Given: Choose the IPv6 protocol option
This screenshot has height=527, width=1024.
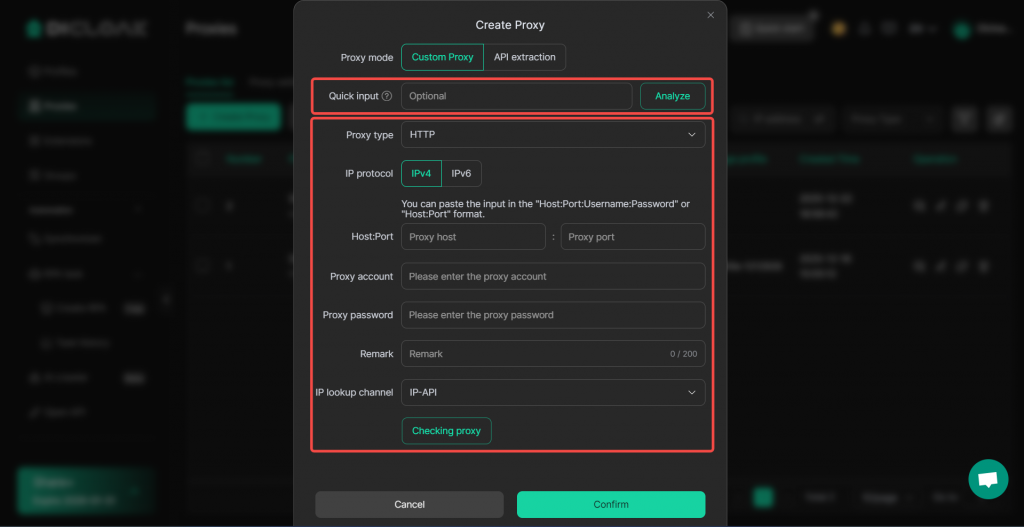Looking at the screenshot, I should coord(462,174).
